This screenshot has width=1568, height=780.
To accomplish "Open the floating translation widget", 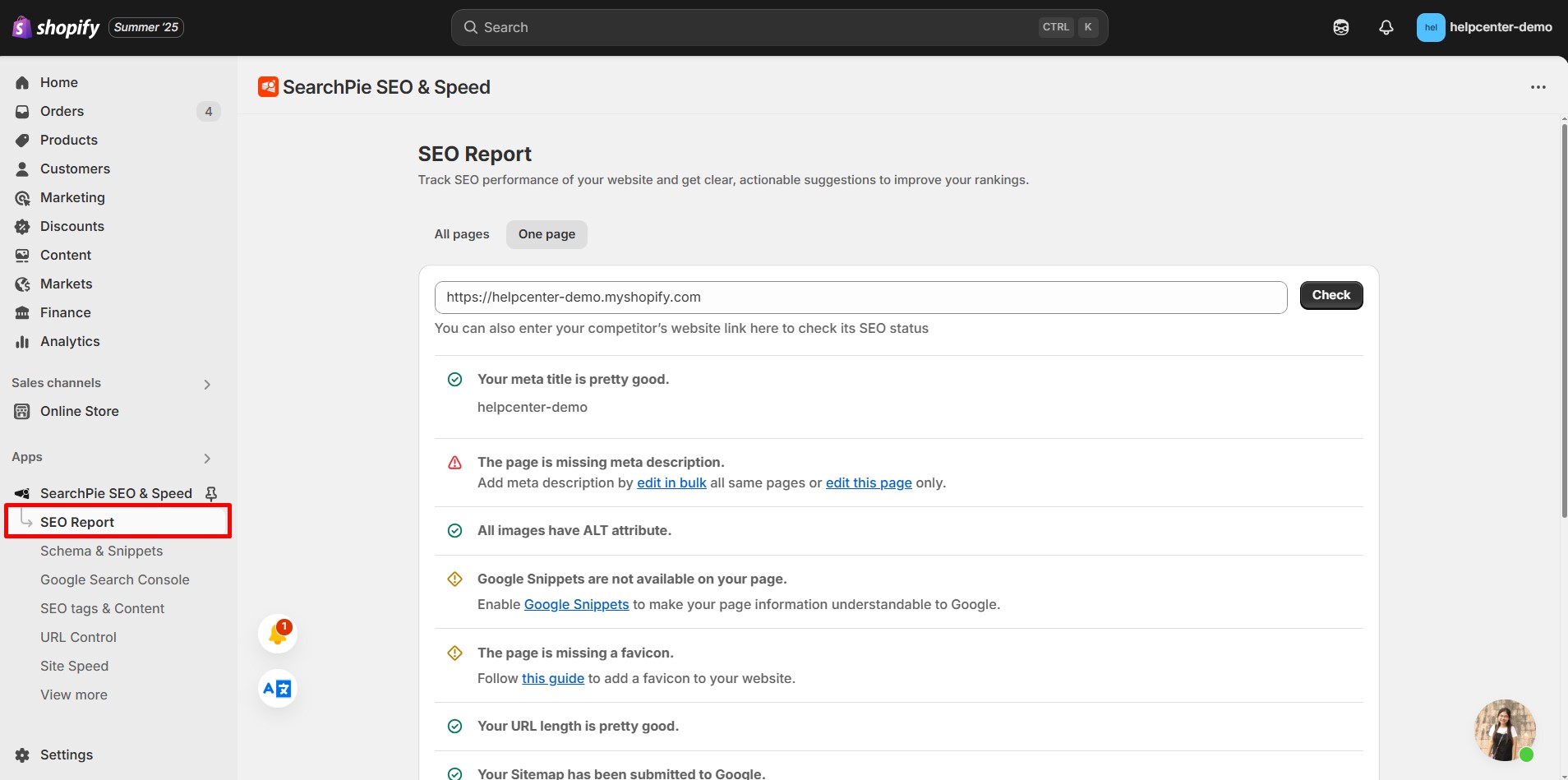I will [x=277, y=689].
